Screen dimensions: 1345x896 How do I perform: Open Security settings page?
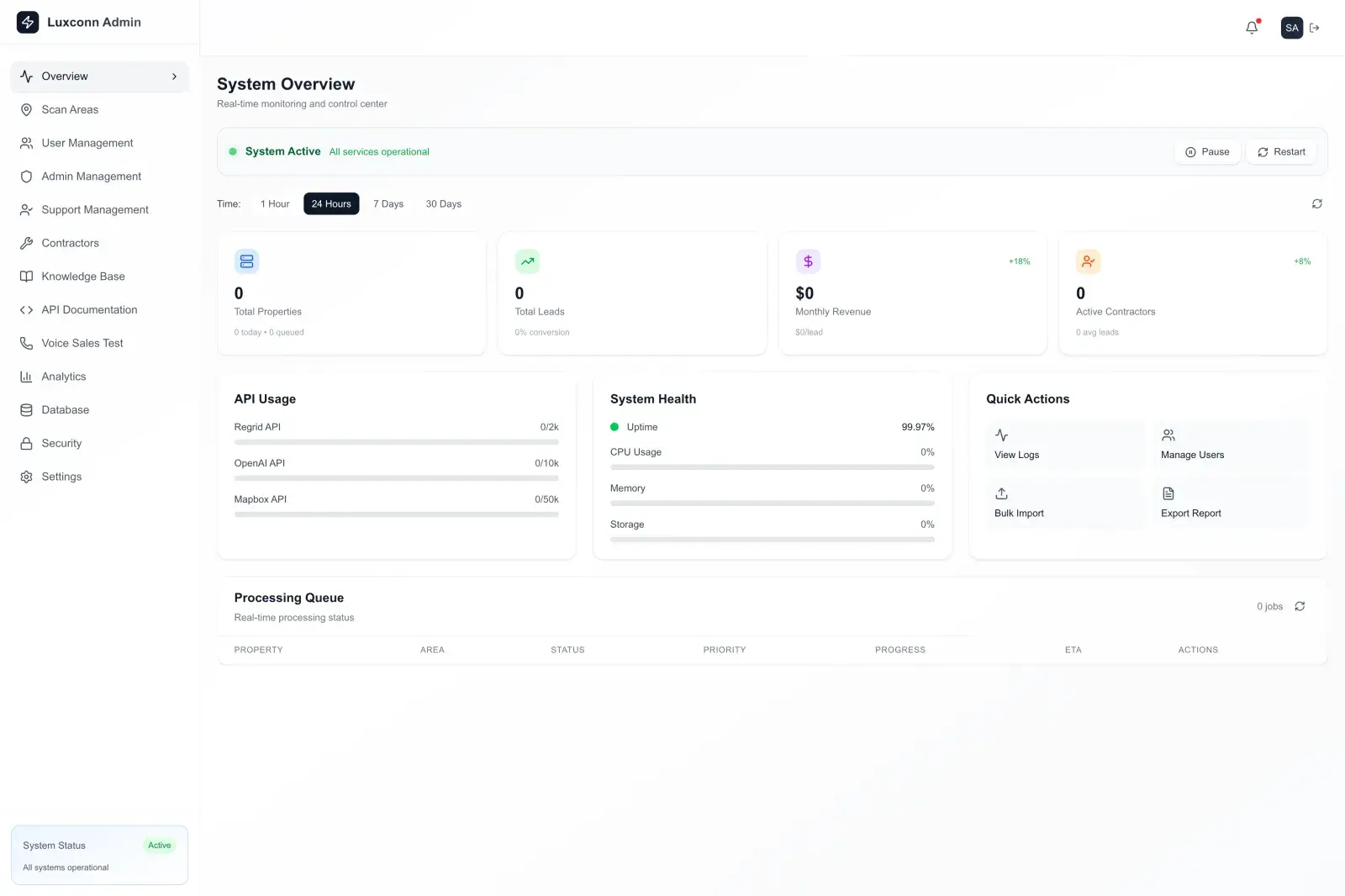[99, 443]
